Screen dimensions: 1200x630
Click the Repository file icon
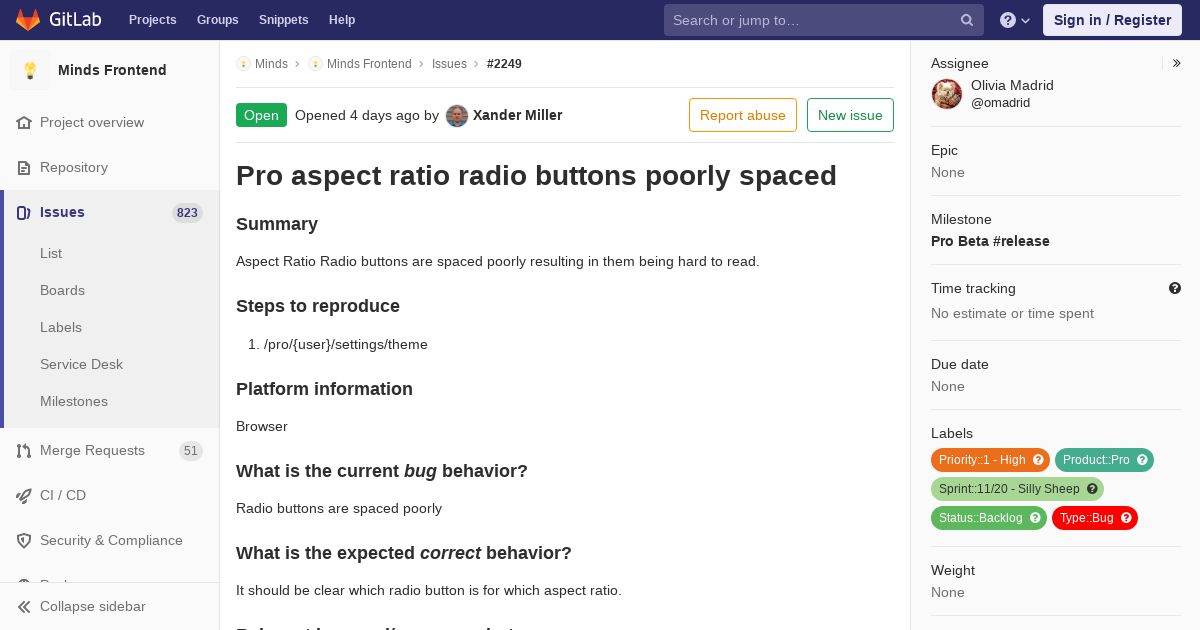pos(24,167)
